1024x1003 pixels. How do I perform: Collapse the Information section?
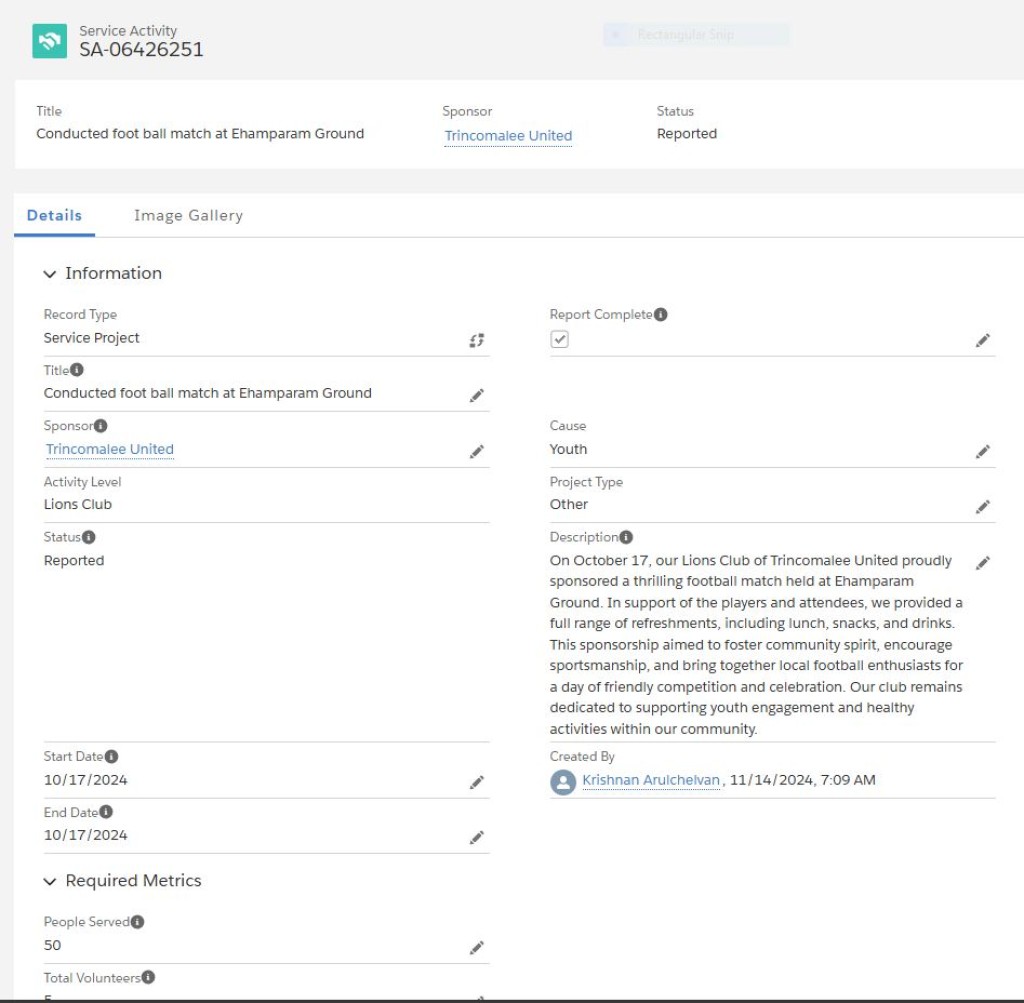50,274
